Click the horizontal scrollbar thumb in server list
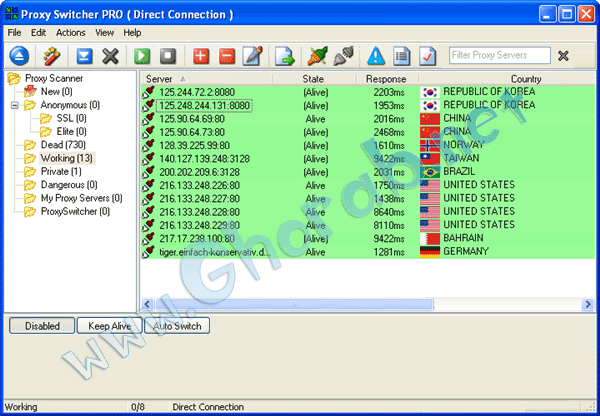 (x=294, y=304)
